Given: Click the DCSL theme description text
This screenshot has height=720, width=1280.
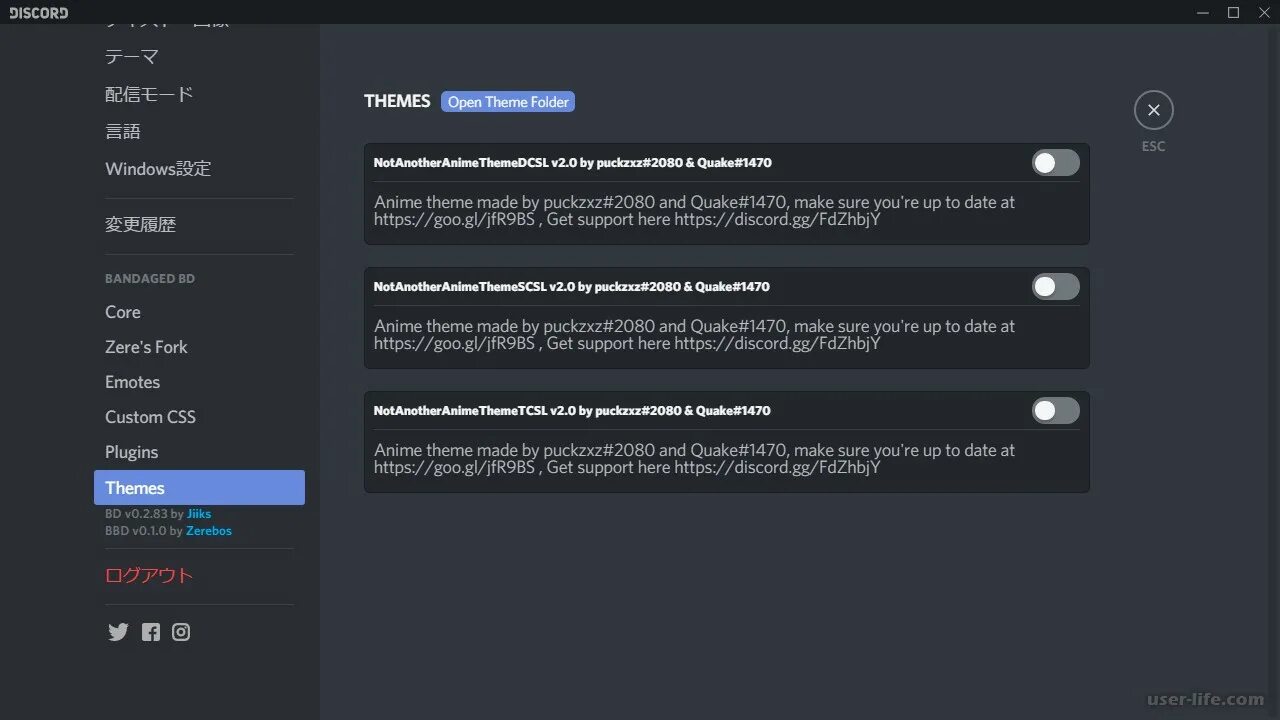Looking at the screenshot, I should [694, 210].
